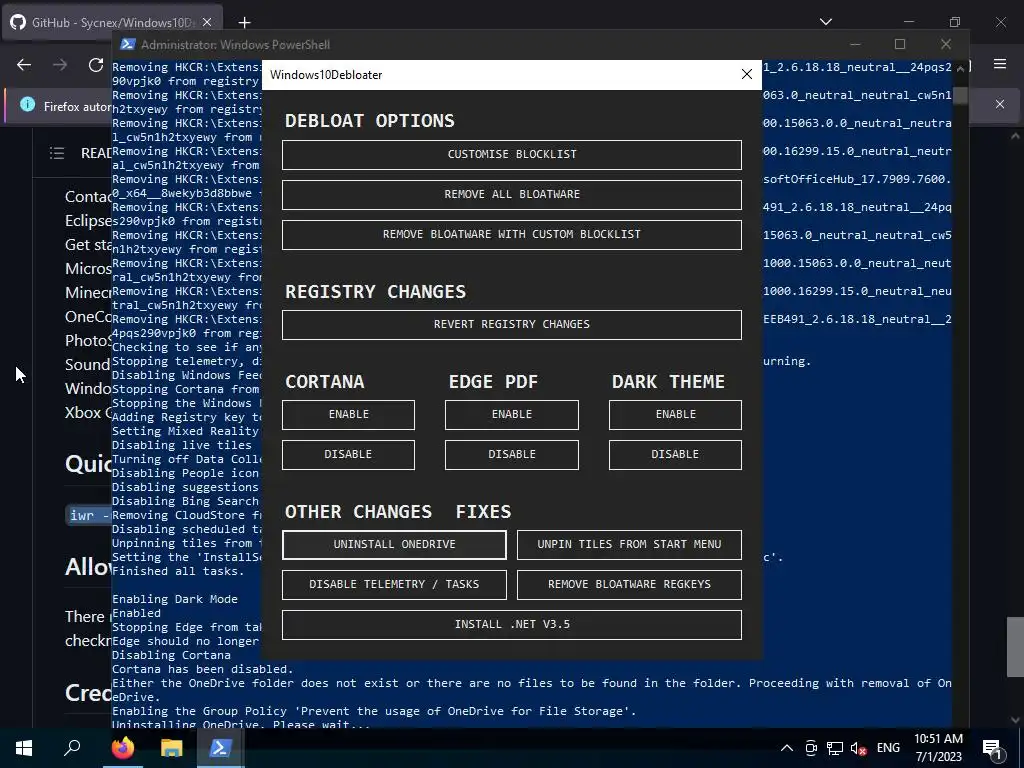Click Firefox icon in the taskbar
This screenshot has height=768, width=1024.
click(123, 748)
